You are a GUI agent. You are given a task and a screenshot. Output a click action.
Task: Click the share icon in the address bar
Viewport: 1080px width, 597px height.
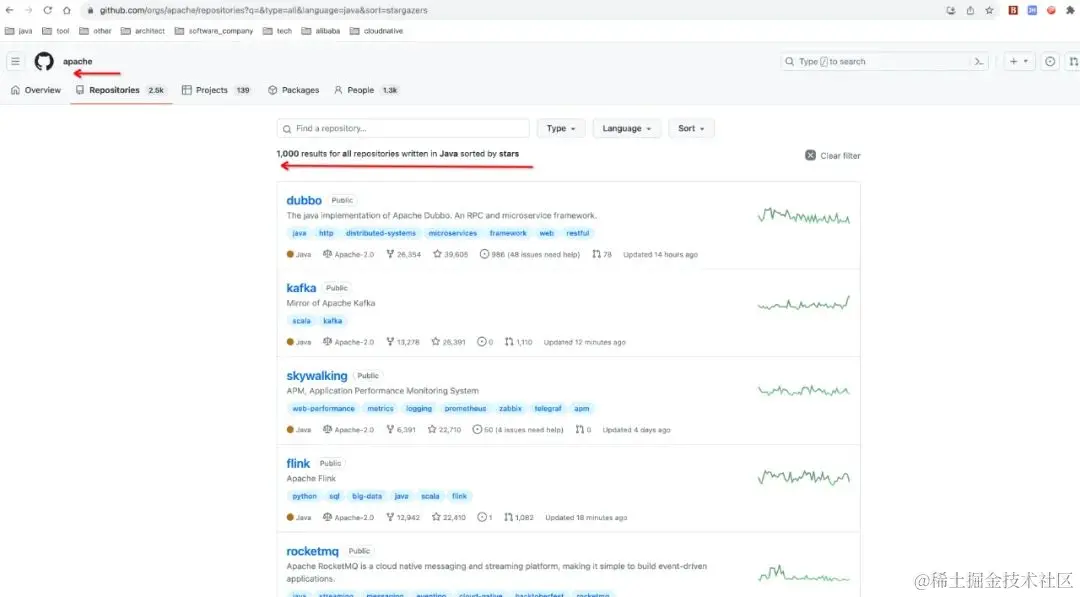click(x=970, y=10)
